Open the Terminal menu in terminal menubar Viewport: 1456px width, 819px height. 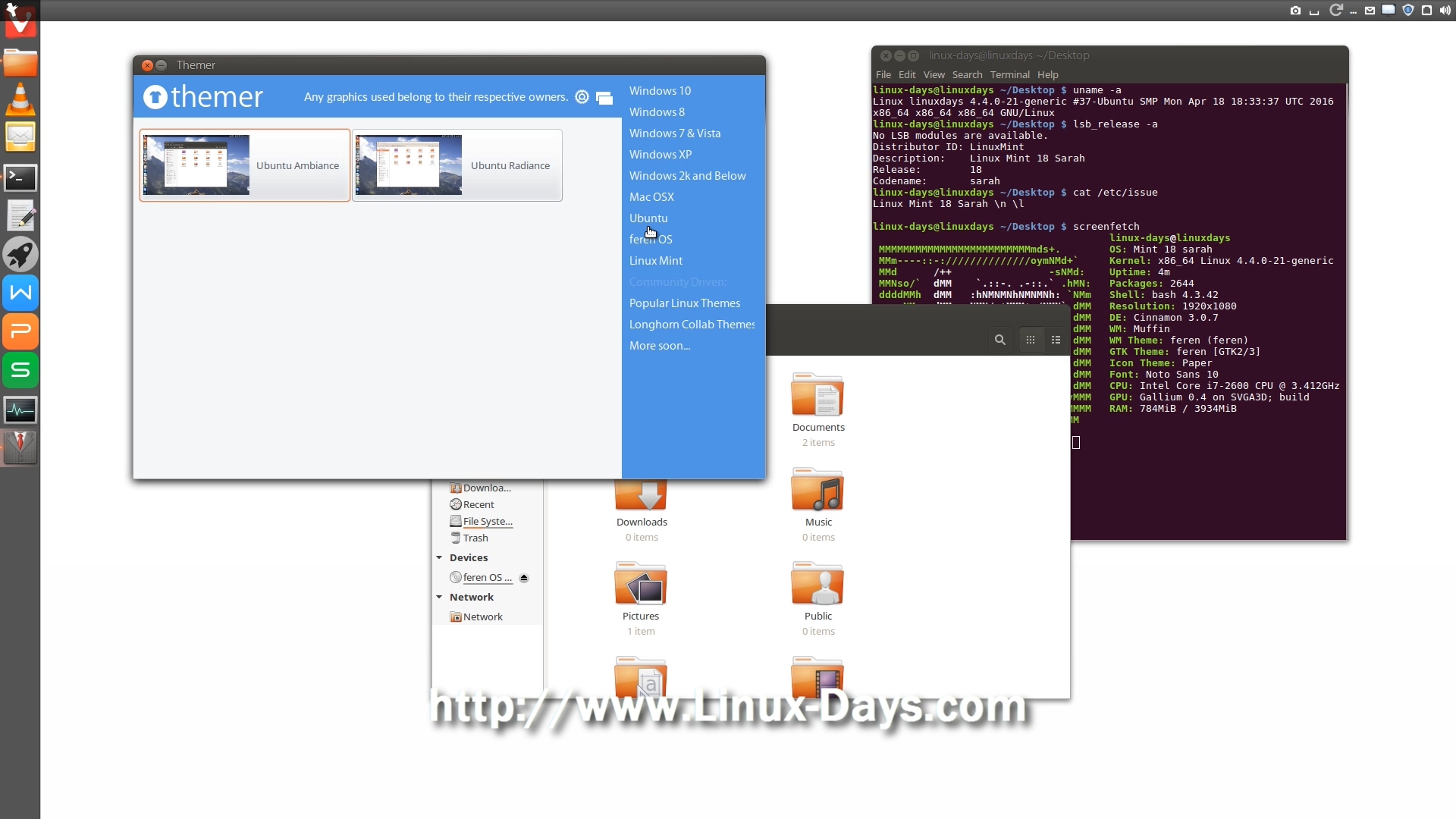[1010, 74]
